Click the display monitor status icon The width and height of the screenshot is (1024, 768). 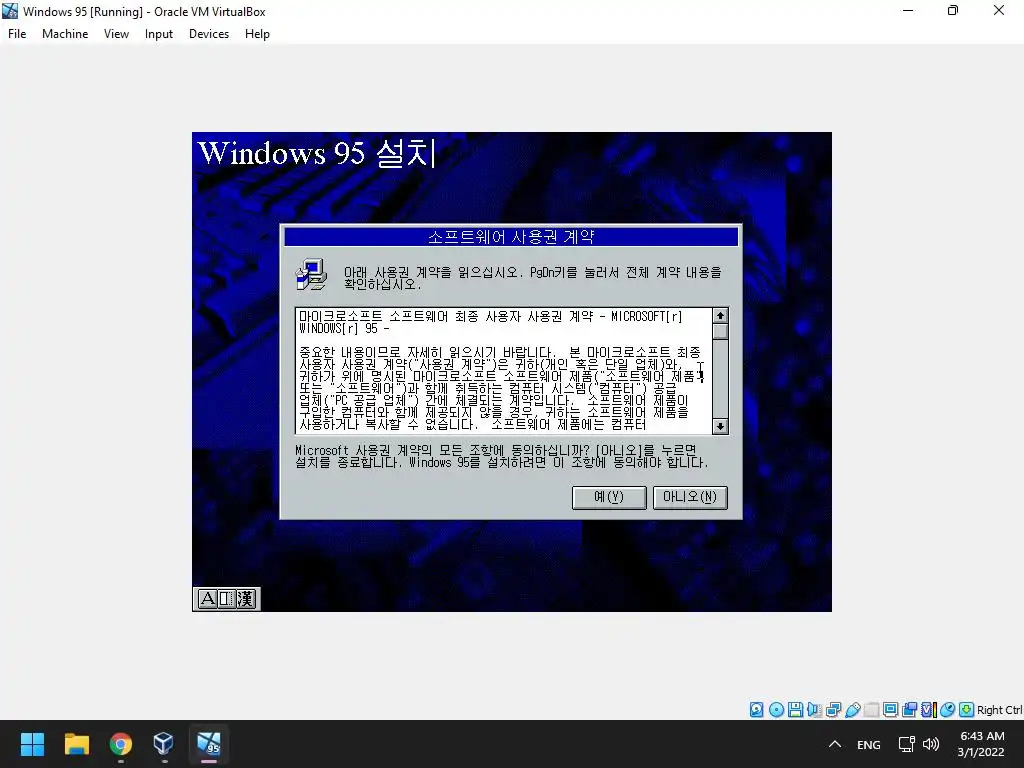click(x=890, y=710)
